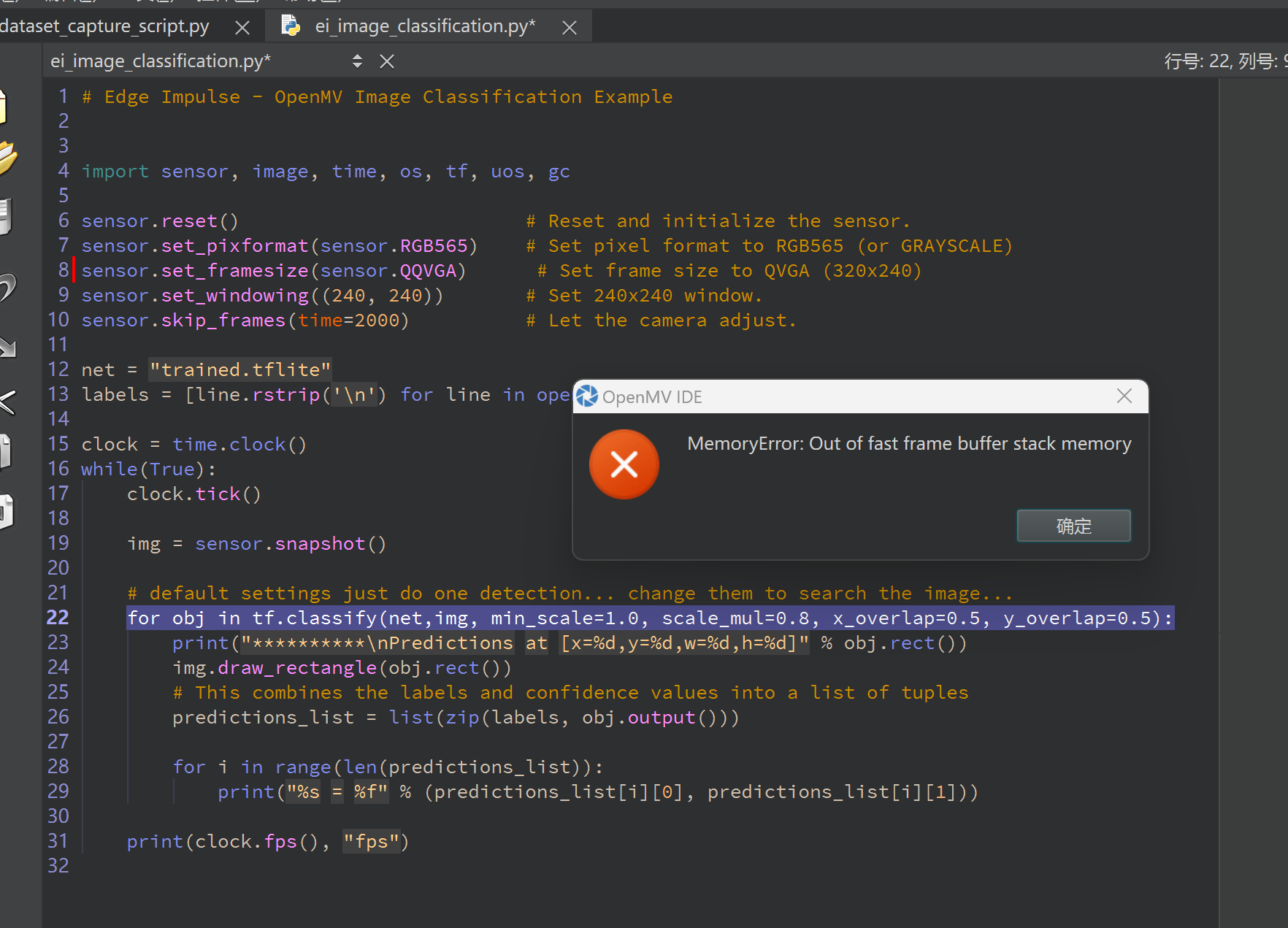
Task: Click the labels assignment on line 13
Action: 325,395
